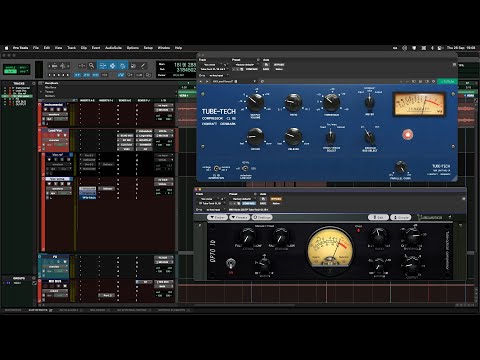Image resolution: width=480 pixels, height=360 pixels.
Task: Click the main counter time display
Action: tap(184, 65)
